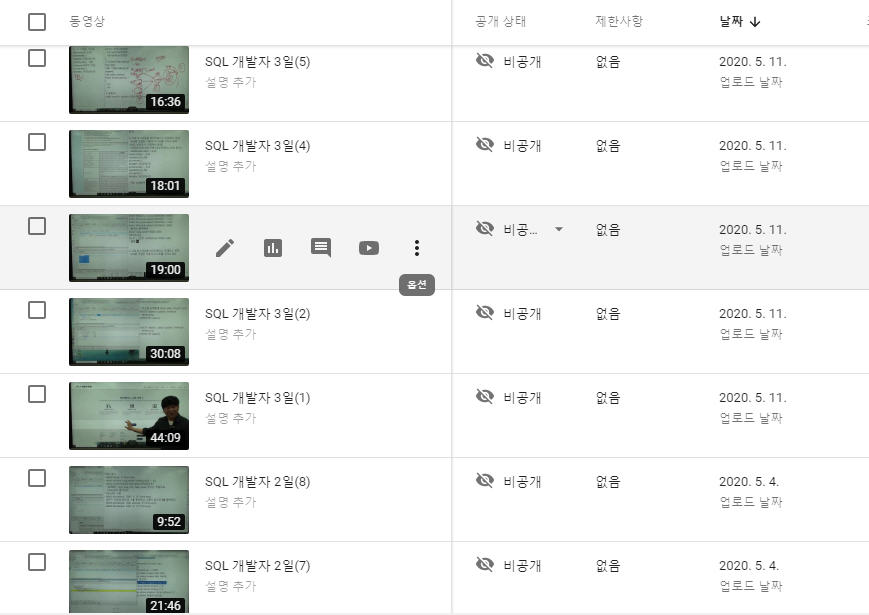This screenshot has height=615, width=869.
Task: Check the box for SQL 개발자 3일(4)
Action: (x=37, y=142)
